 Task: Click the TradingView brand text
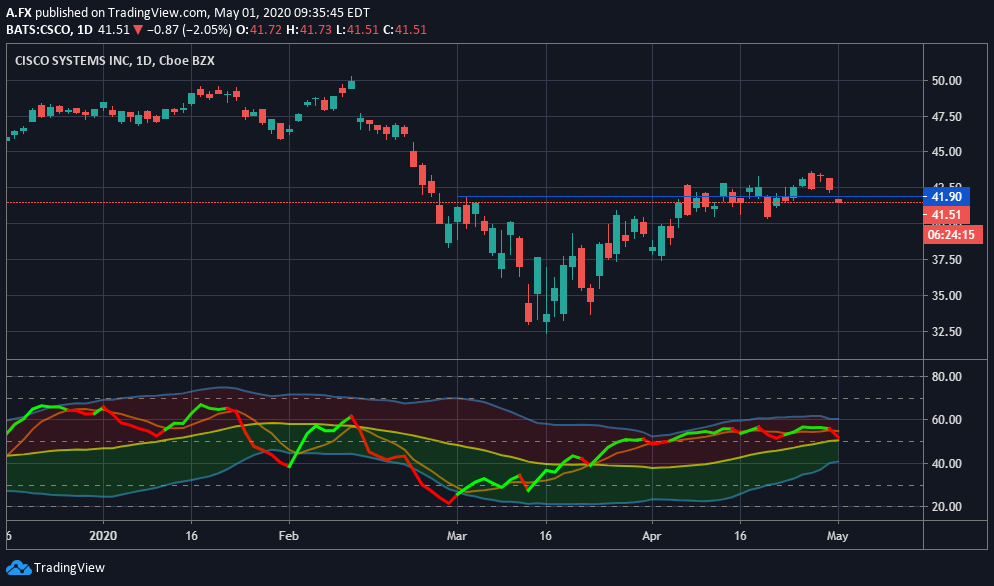pos(69,568)
